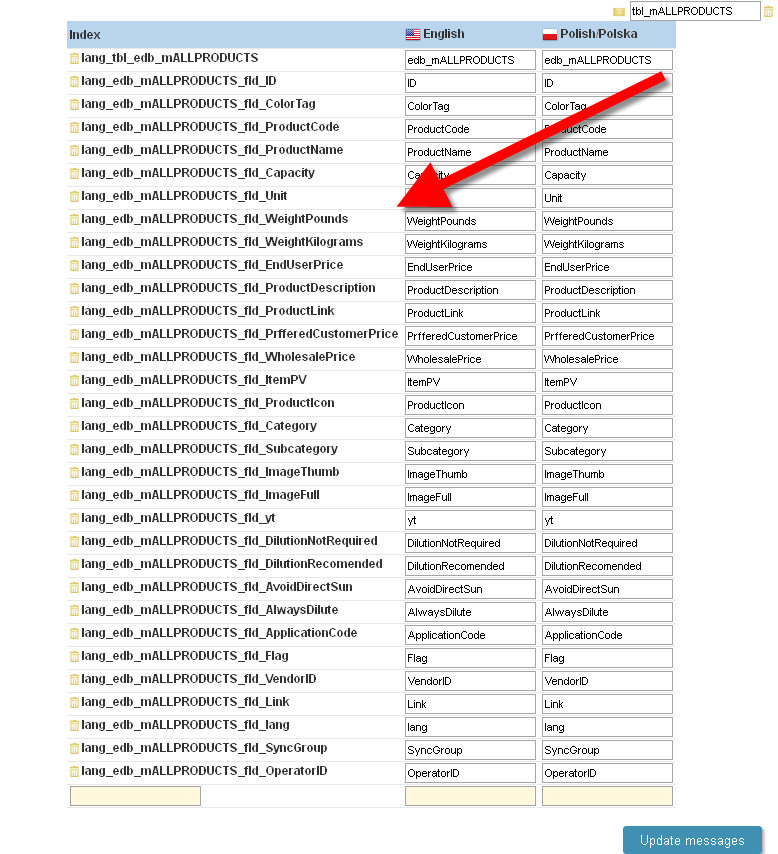Click the empty English field in last row
This screenshot has height=854, width=778.
[x=470, y=796]
